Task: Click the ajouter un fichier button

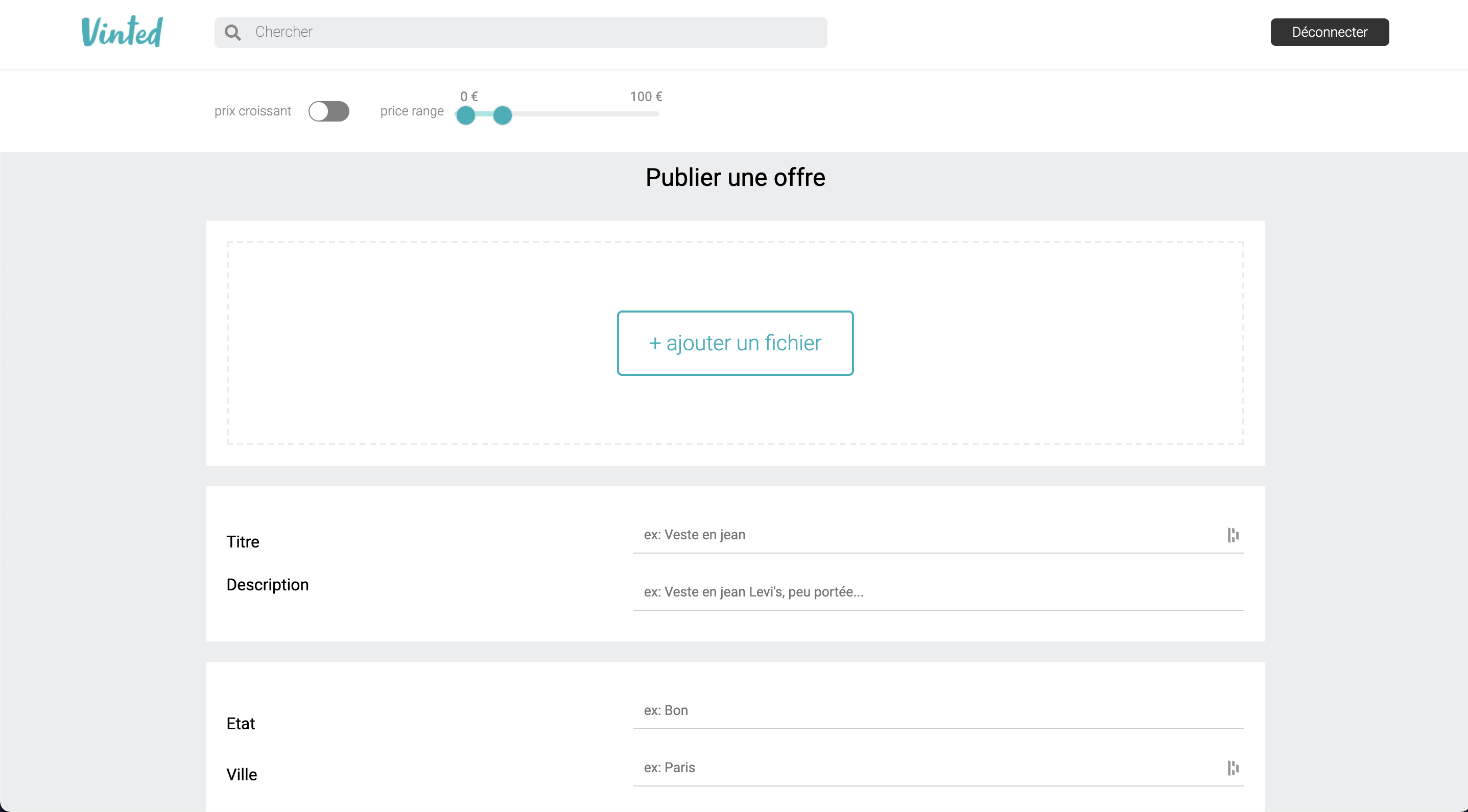Action: pos(735,343)
